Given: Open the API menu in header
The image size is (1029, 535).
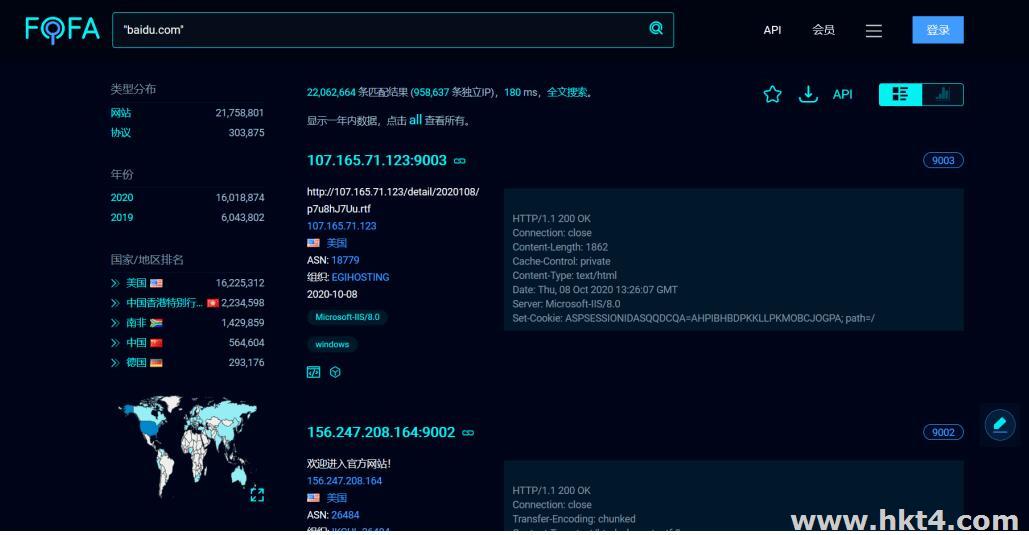Looking at the screenshot, I should [772, 30].
